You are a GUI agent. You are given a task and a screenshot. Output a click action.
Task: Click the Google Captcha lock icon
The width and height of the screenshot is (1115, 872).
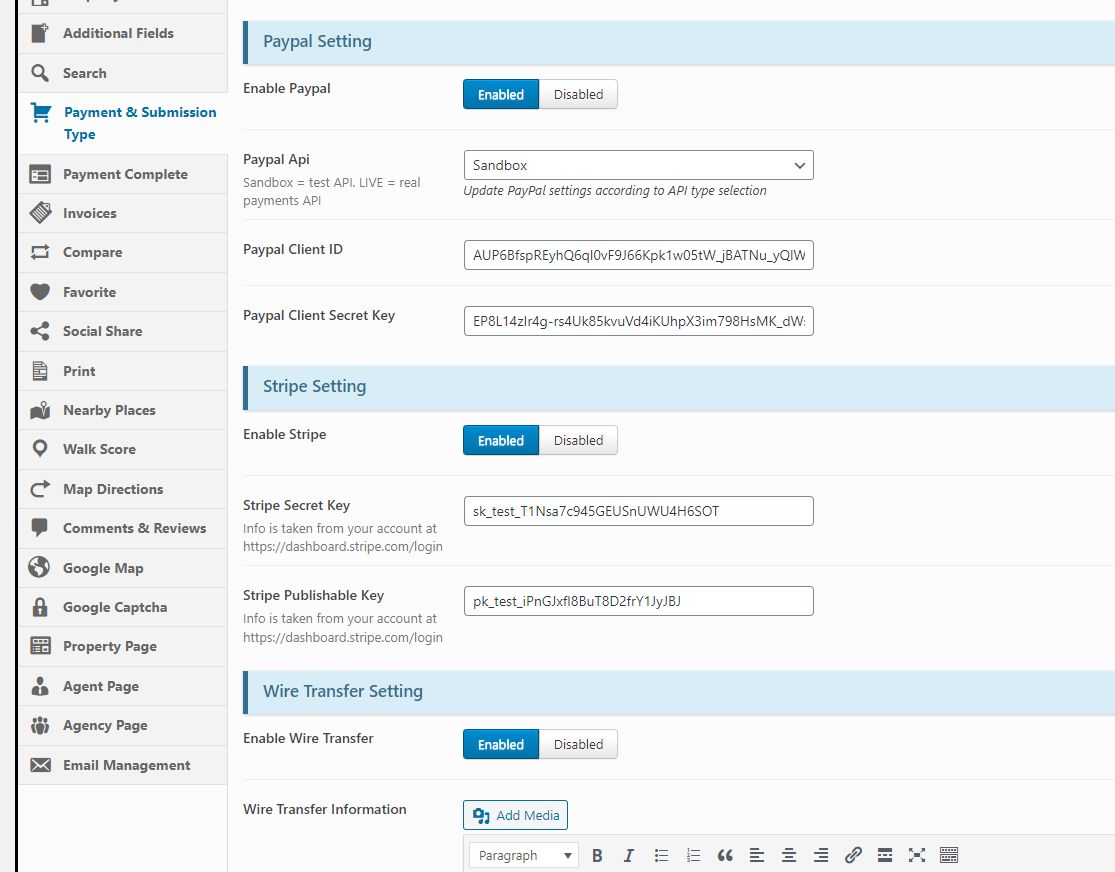(x=41, y=607)
